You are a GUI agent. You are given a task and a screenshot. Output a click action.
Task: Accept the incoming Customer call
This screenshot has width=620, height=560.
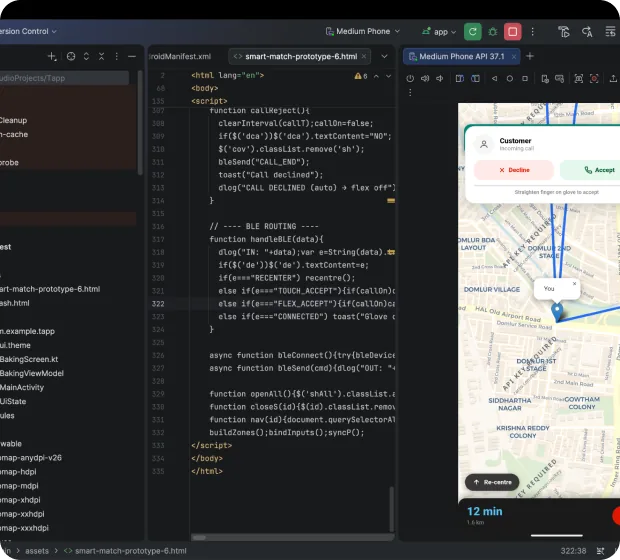coord(592,170)
